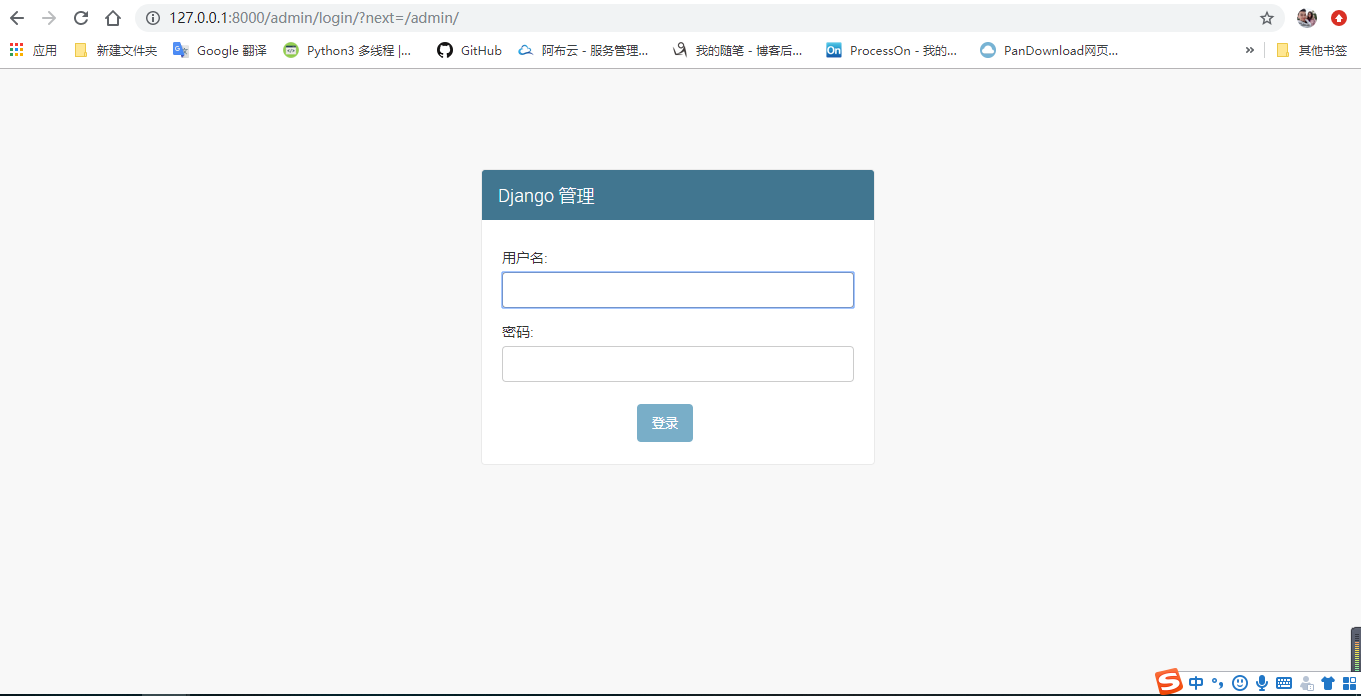Open the GitHub bookmark
Screen dimensions: 1361x696
(470, 50)
